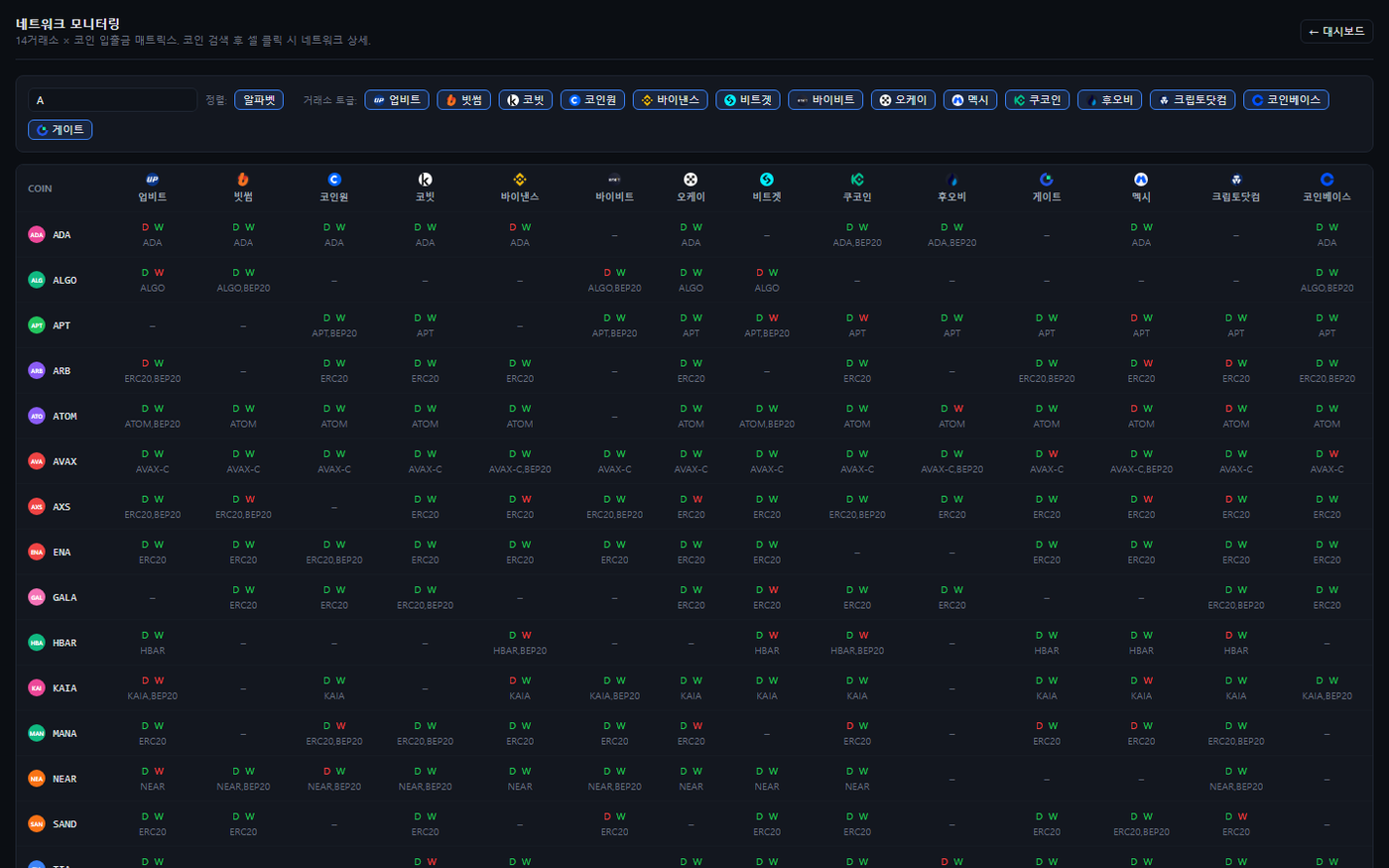The height and width of the screenshot is (868, 1389).
Task: Toggle the 멕시 exchange filter chip
Action: pos(970,100)
